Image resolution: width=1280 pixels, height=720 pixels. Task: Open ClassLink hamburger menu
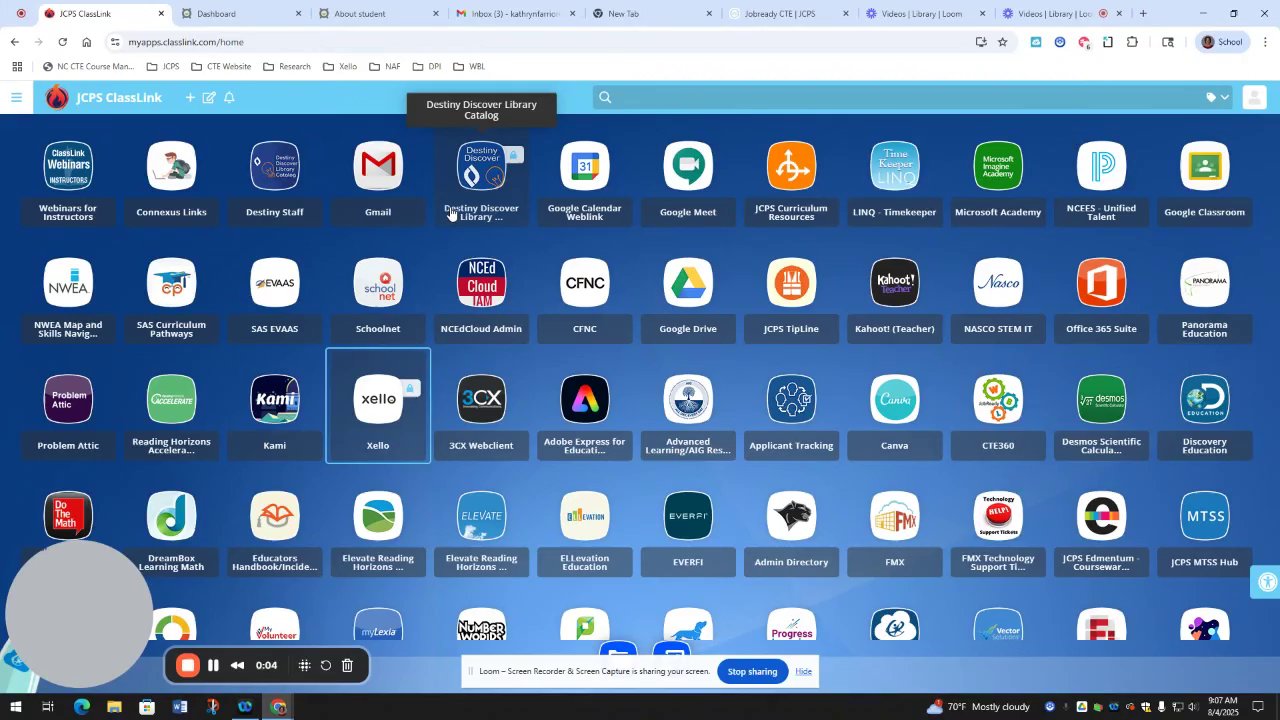point(16,97)
